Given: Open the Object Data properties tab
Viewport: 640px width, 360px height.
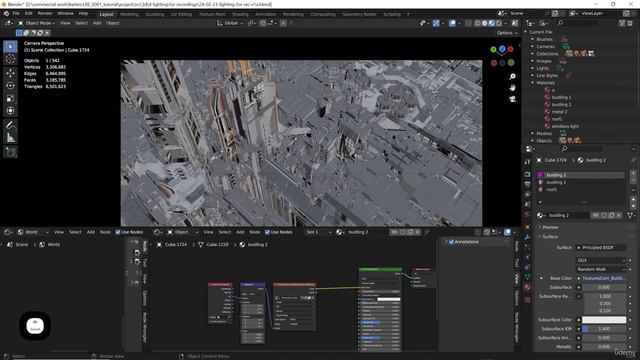Looking at the screenshot, I should point(527,277).
